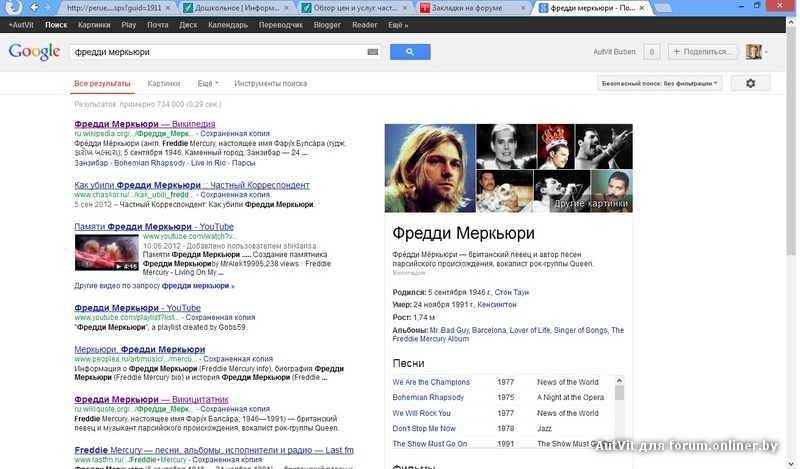The height and width of the screenshot is (469, 800).
Task: Switch to the 'Картинки' results tab
Action: 163,84
